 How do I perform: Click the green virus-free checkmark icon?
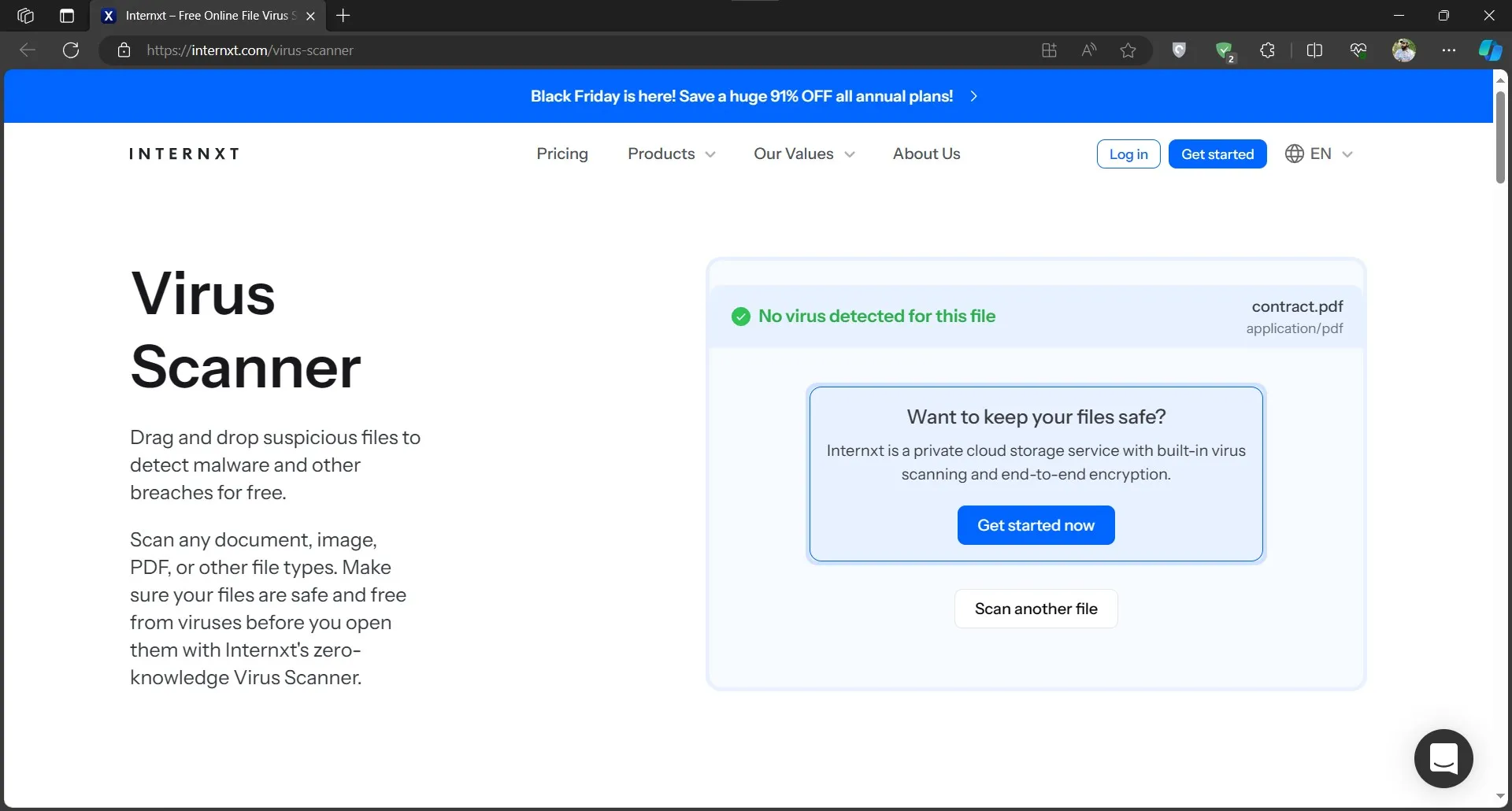(740, 316)
